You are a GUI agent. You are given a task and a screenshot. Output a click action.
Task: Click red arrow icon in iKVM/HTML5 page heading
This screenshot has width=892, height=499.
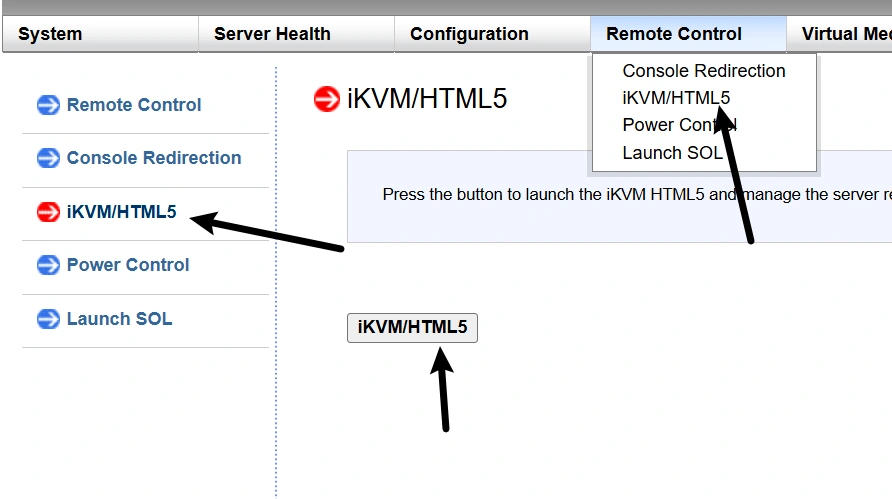pyautogui.click(x=327, y=99)
